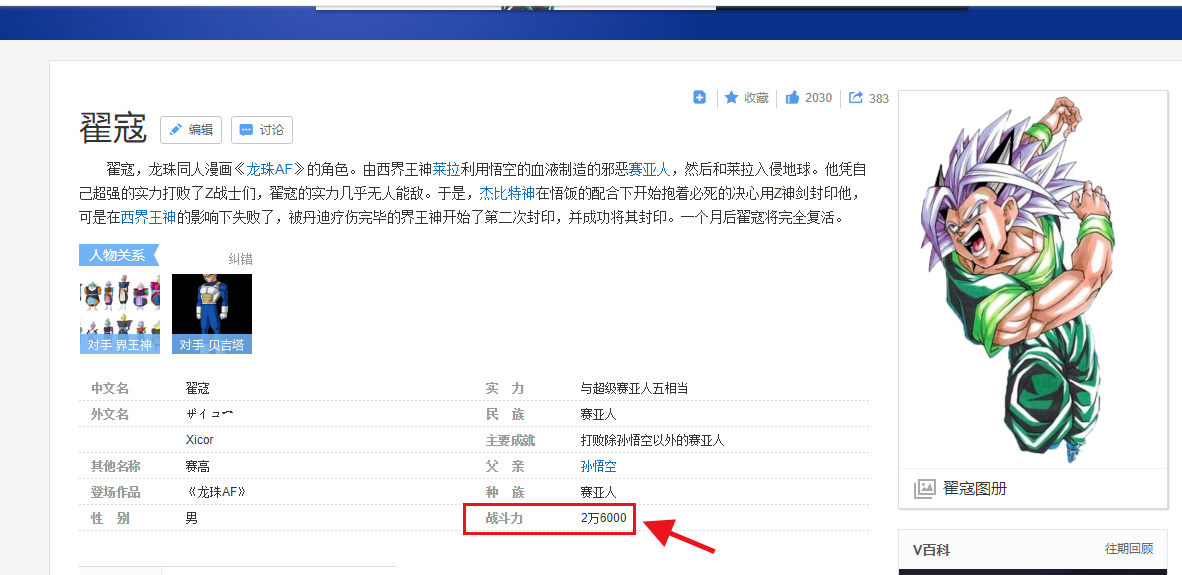The width and height of the screenshot is (1182, 575).
Task: Click the Xicor foreign name text
Action: [200, 440]
